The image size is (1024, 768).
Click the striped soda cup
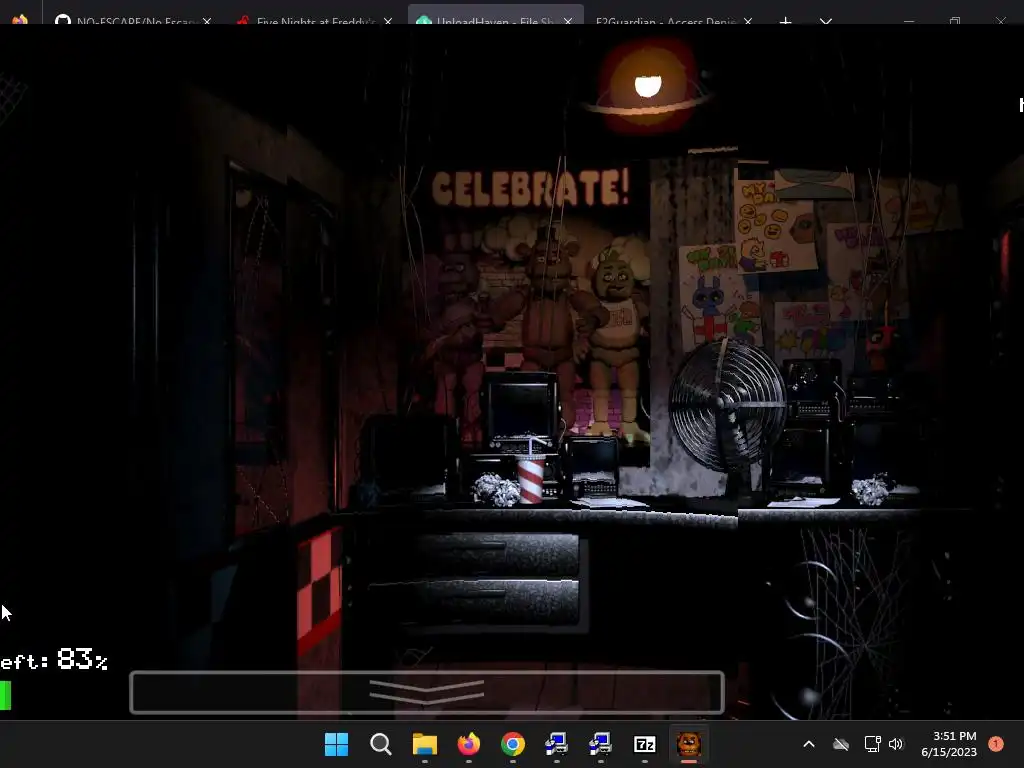[530, 477]
